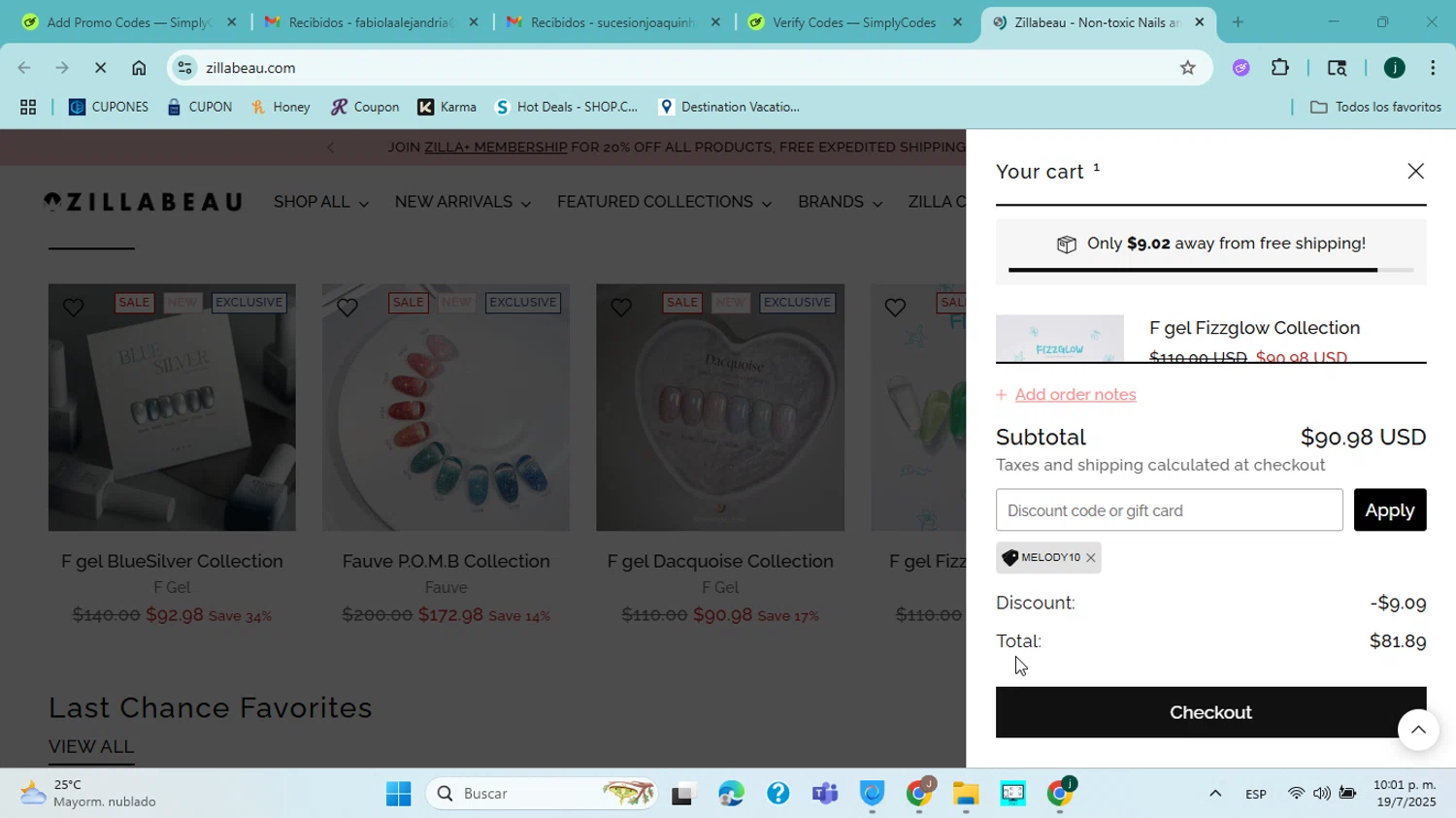Expand the SHOP ALL menu
Screen dimensions: 1456x818
click(320, 202)
